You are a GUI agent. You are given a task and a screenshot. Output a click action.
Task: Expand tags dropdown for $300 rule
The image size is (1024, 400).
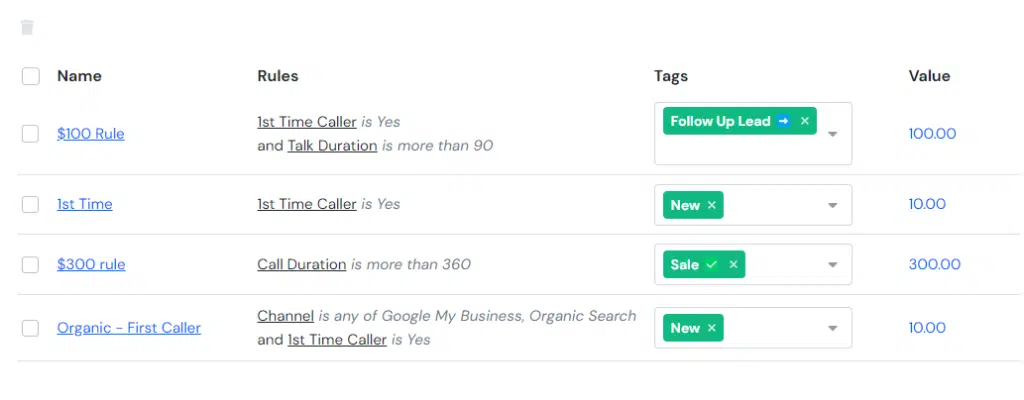[833, 265]
